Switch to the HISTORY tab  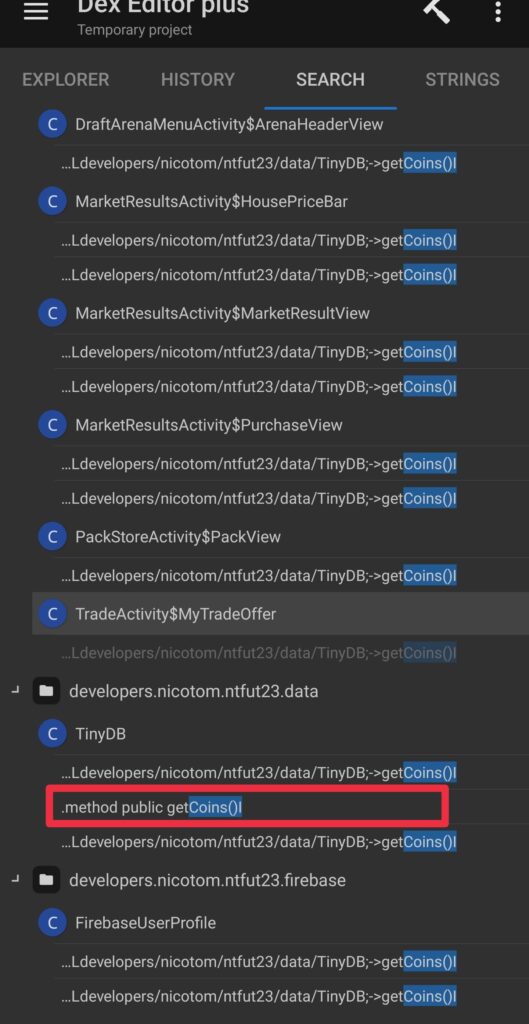click(198, 80)
